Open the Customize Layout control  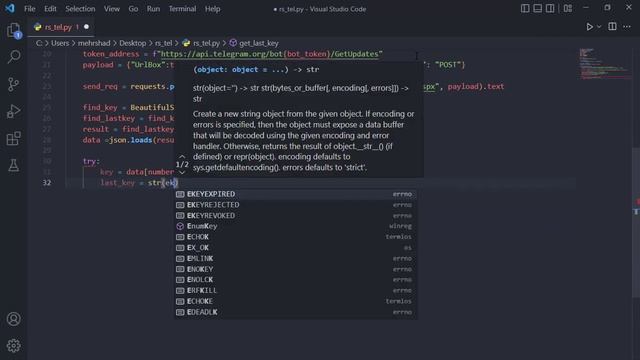coord(568,8)
